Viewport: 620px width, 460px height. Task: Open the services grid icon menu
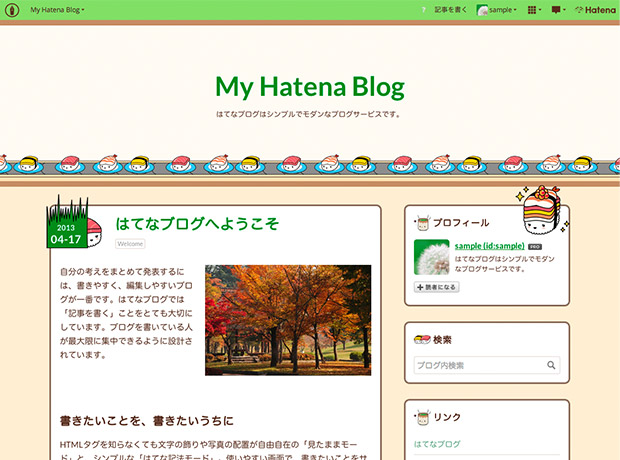coord(534,10)
